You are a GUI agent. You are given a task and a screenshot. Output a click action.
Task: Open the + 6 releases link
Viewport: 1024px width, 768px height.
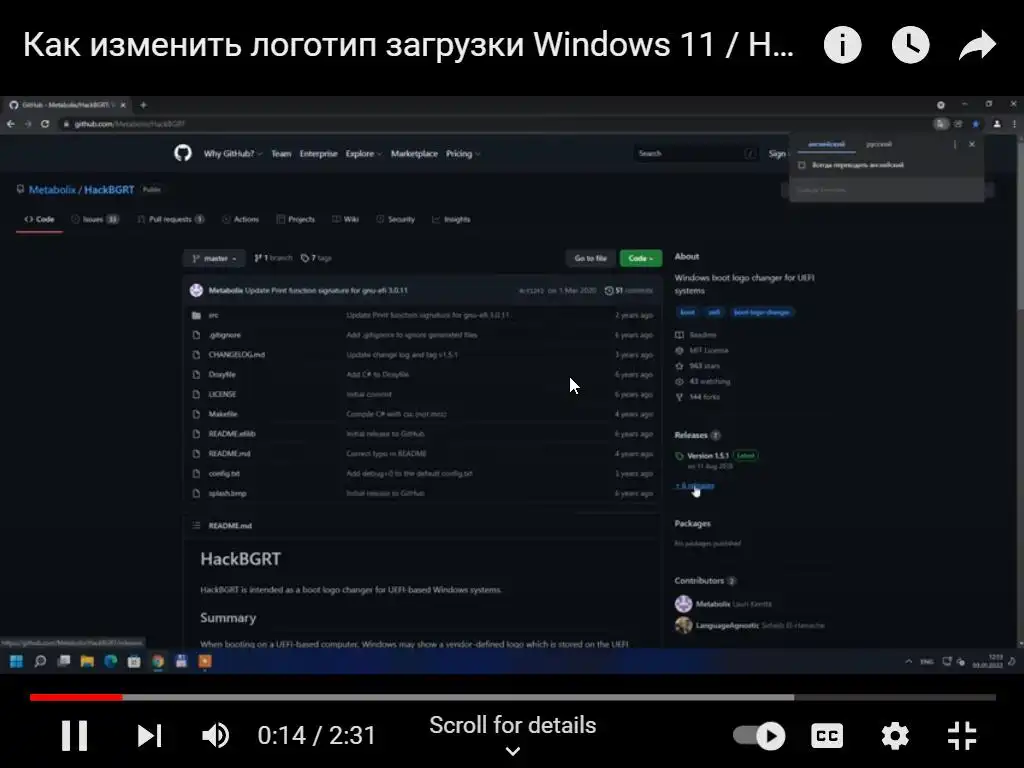[695, 486]
